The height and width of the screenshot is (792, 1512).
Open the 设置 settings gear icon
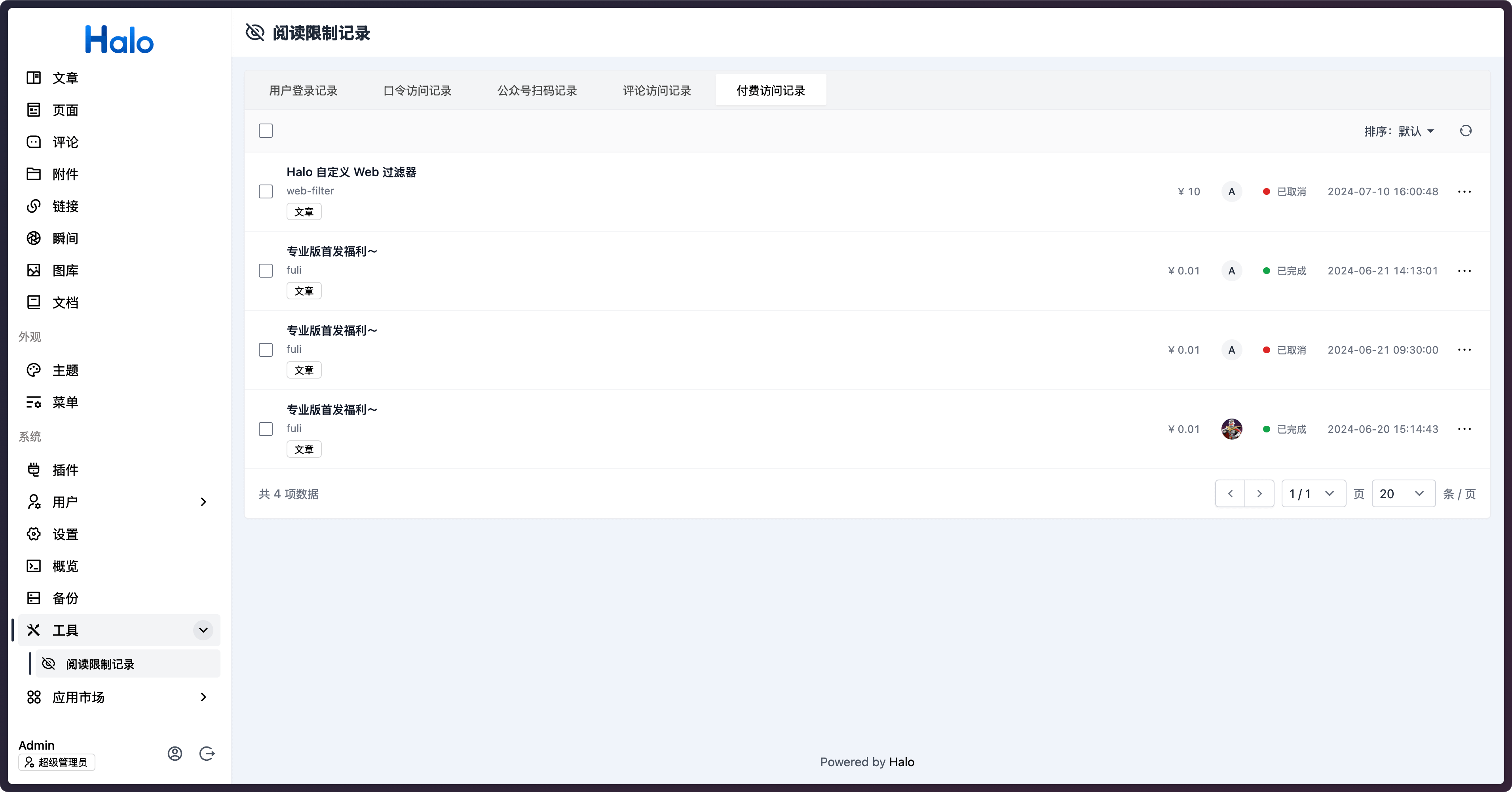point(34,534)
